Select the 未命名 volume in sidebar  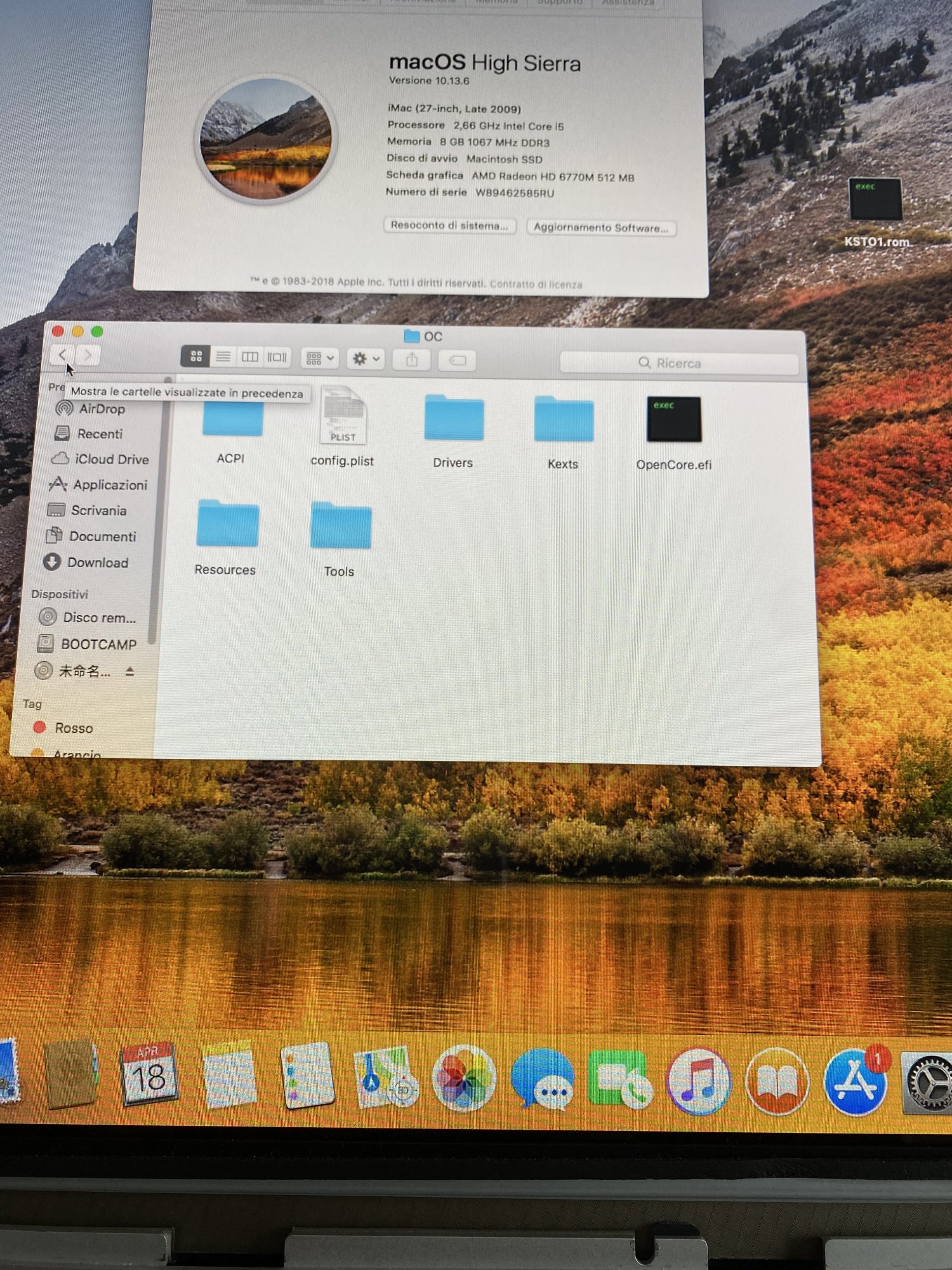coord(74,671)
